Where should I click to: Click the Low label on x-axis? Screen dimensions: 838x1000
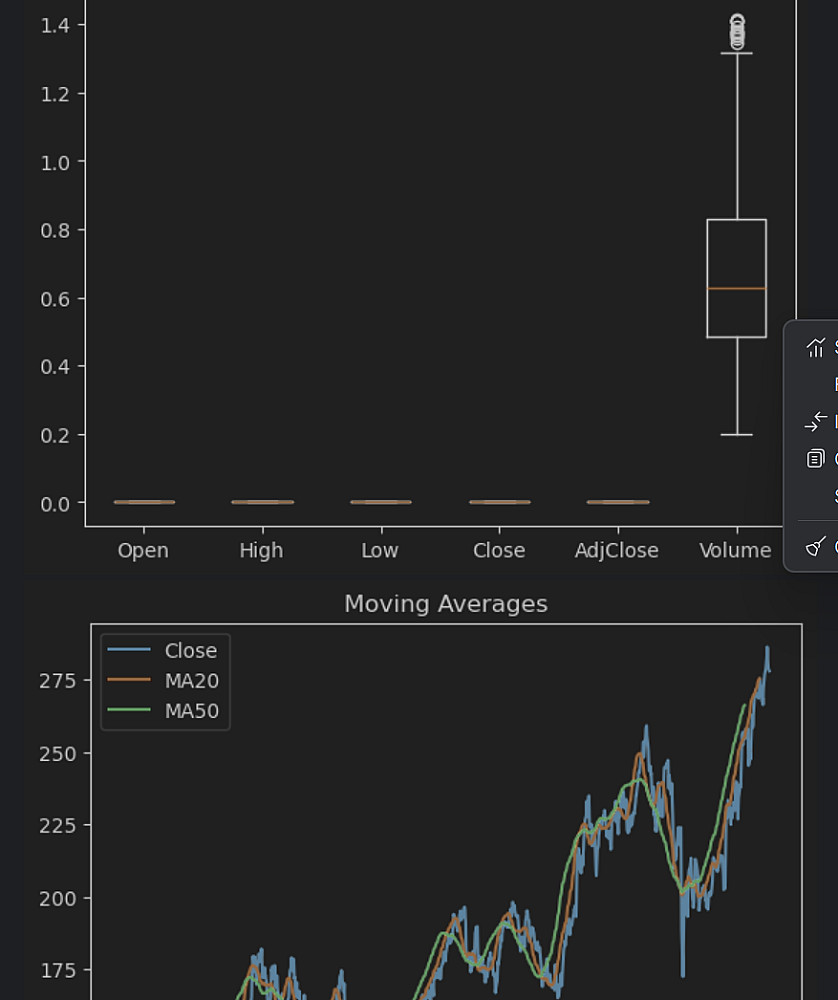(380, 551)
